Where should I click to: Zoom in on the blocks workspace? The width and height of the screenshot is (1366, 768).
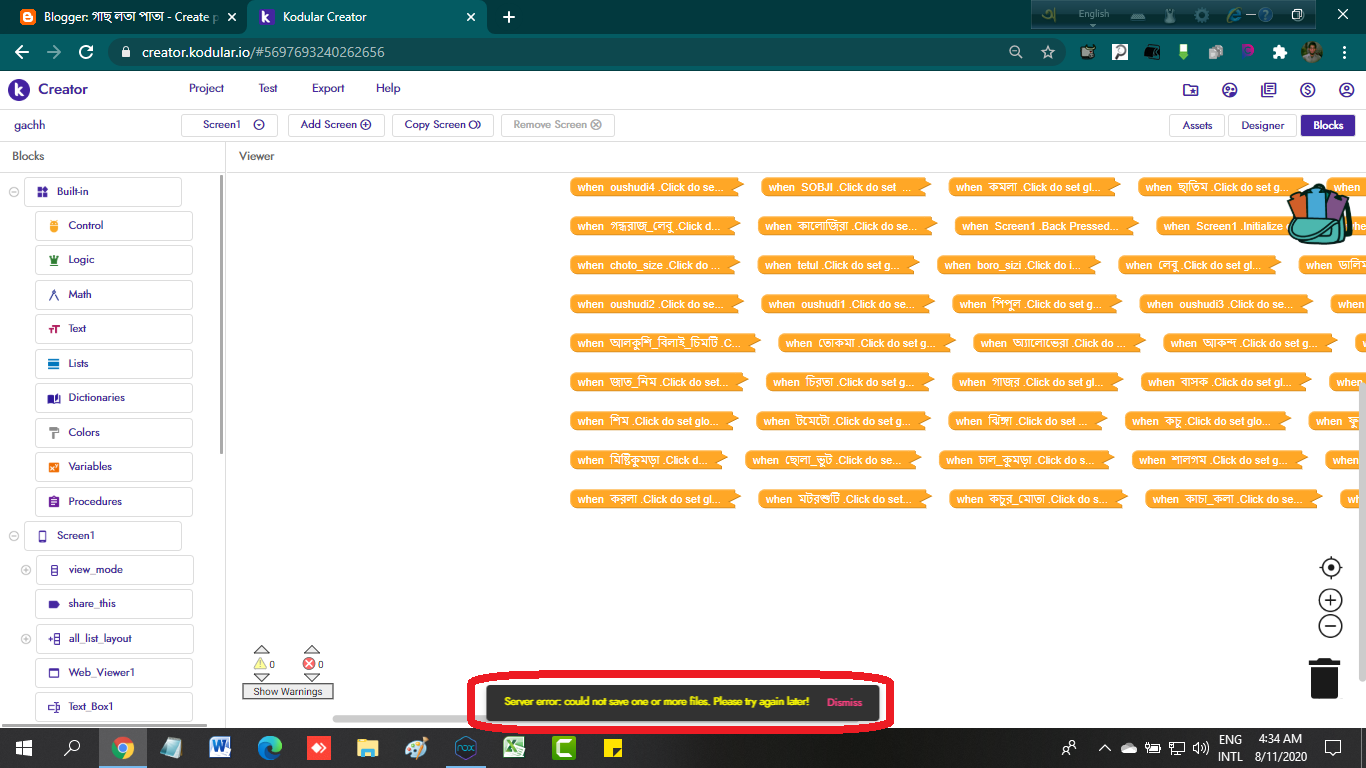[1330, 600]
